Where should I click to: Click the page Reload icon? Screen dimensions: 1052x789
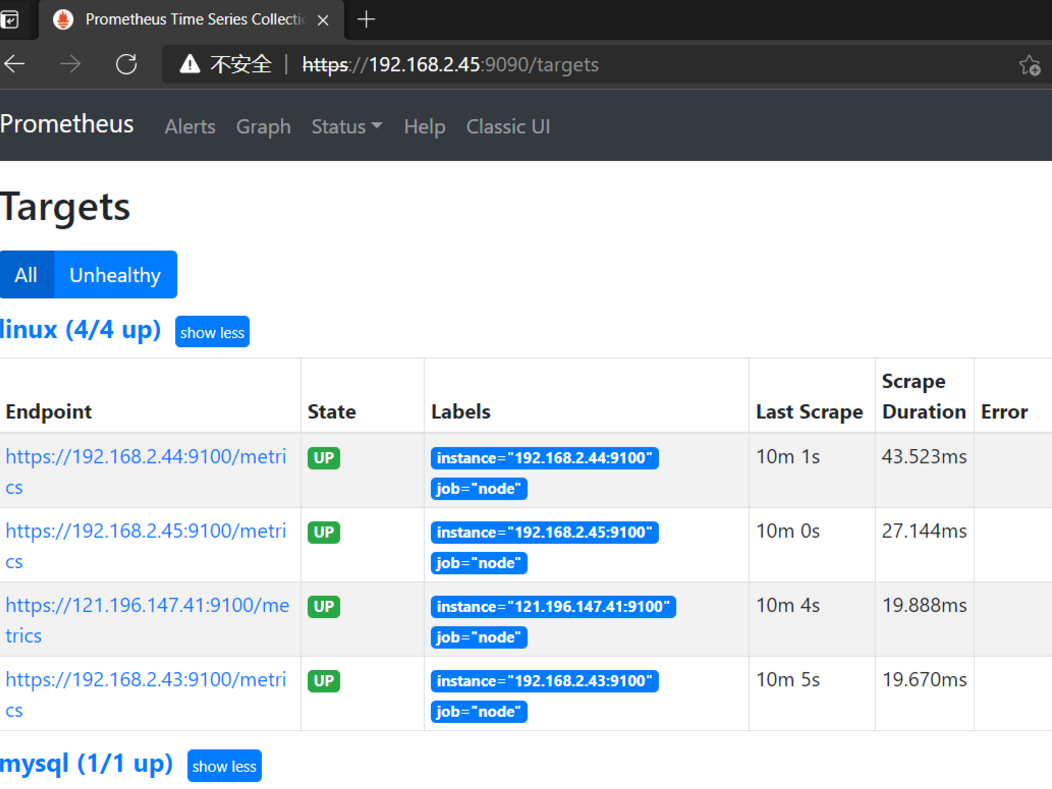(126, 63)
